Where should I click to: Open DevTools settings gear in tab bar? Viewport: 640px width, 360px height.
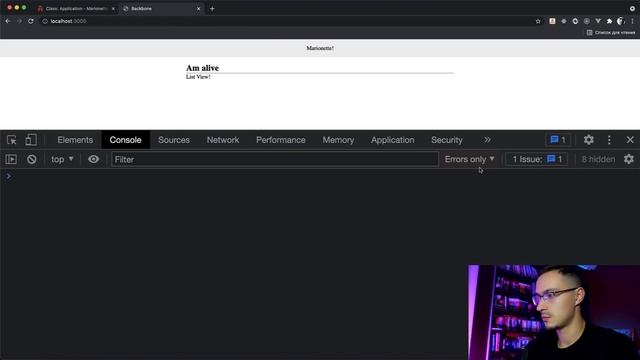coord(589,140)
